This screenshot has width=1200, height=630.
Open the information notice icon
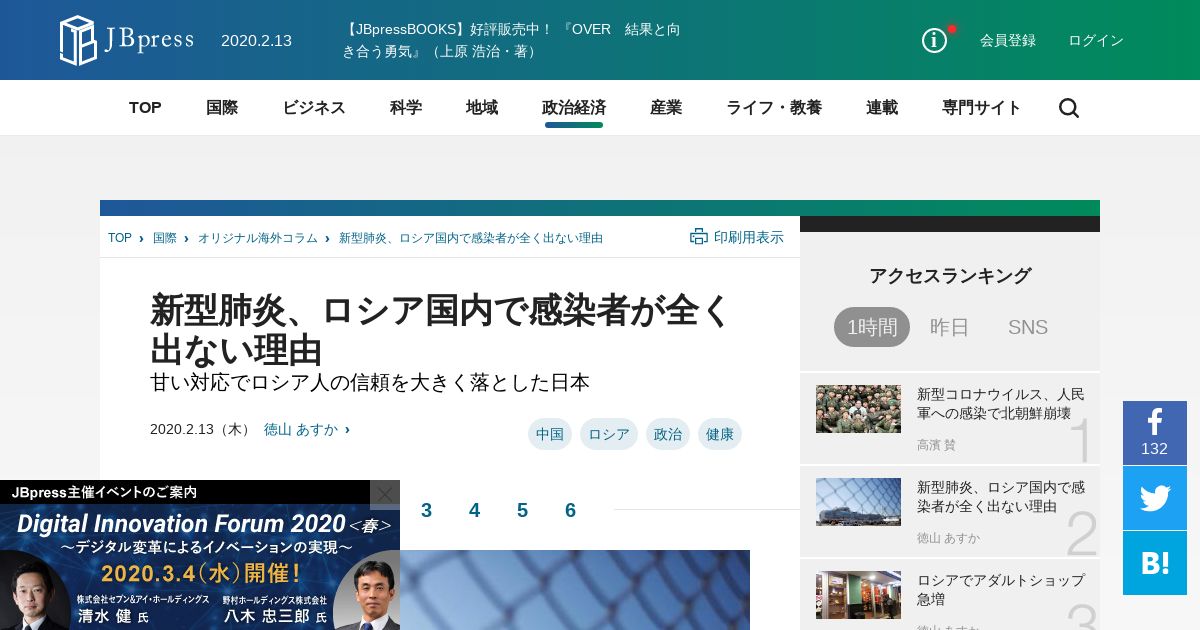tap(934, 40)
